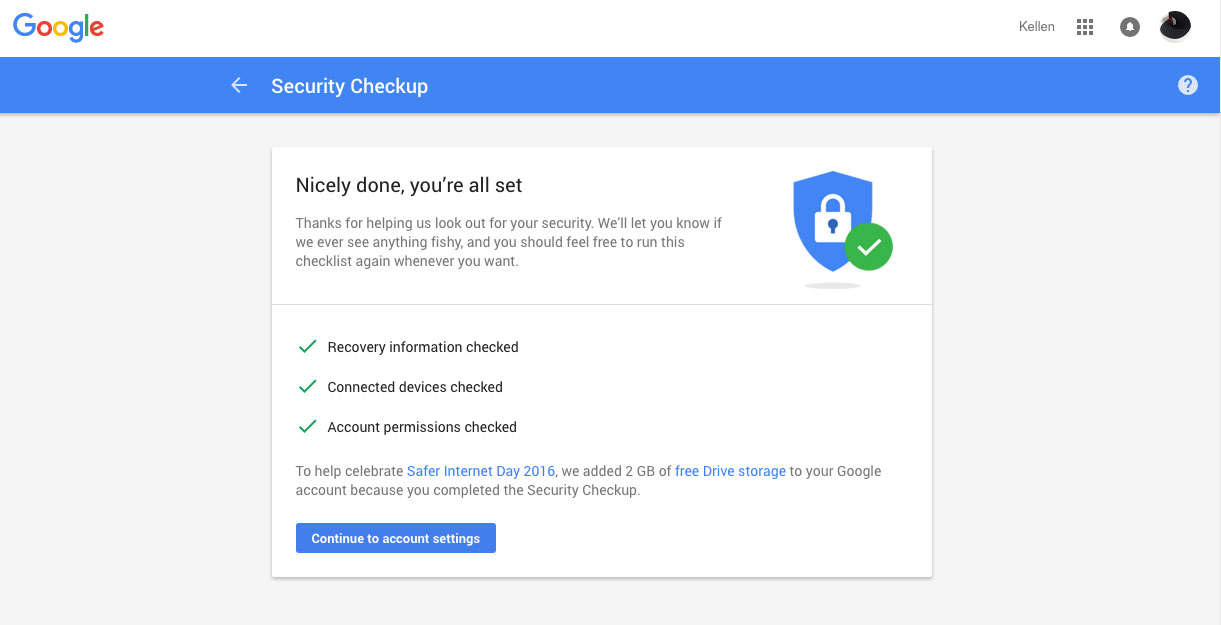Viewport: 1221px width, 625px height.
Task: Click checkmark beside Account permissions checked
Action: click(x=307, y=427)
